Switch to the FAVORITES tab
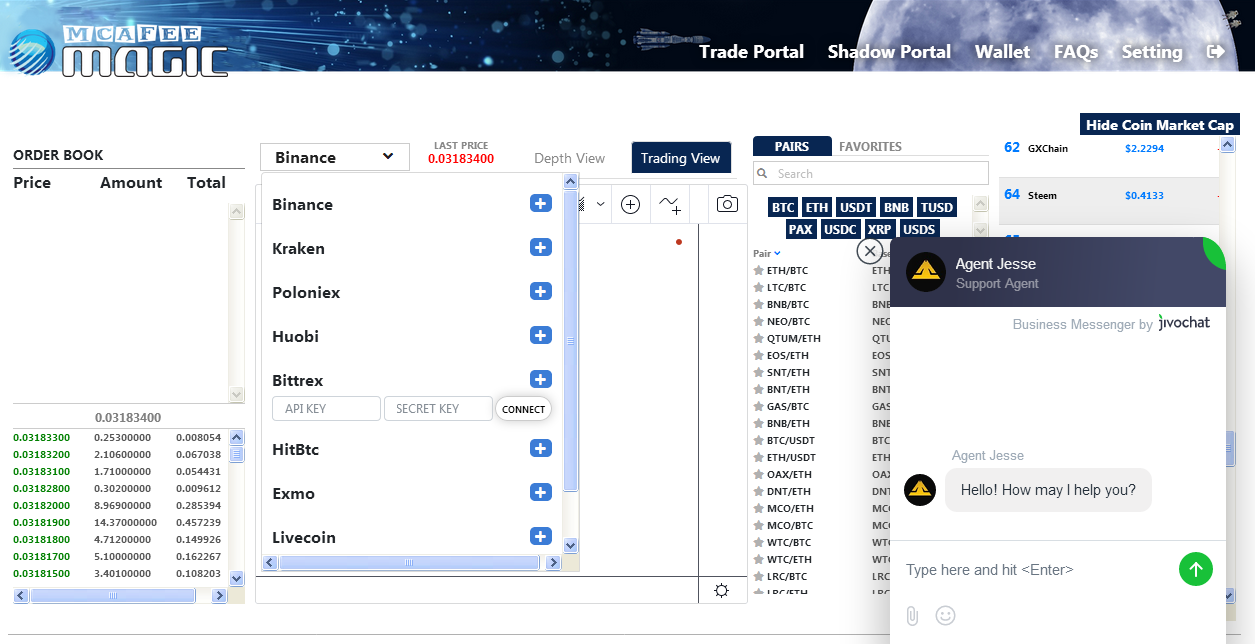 (x=870, y=146)
